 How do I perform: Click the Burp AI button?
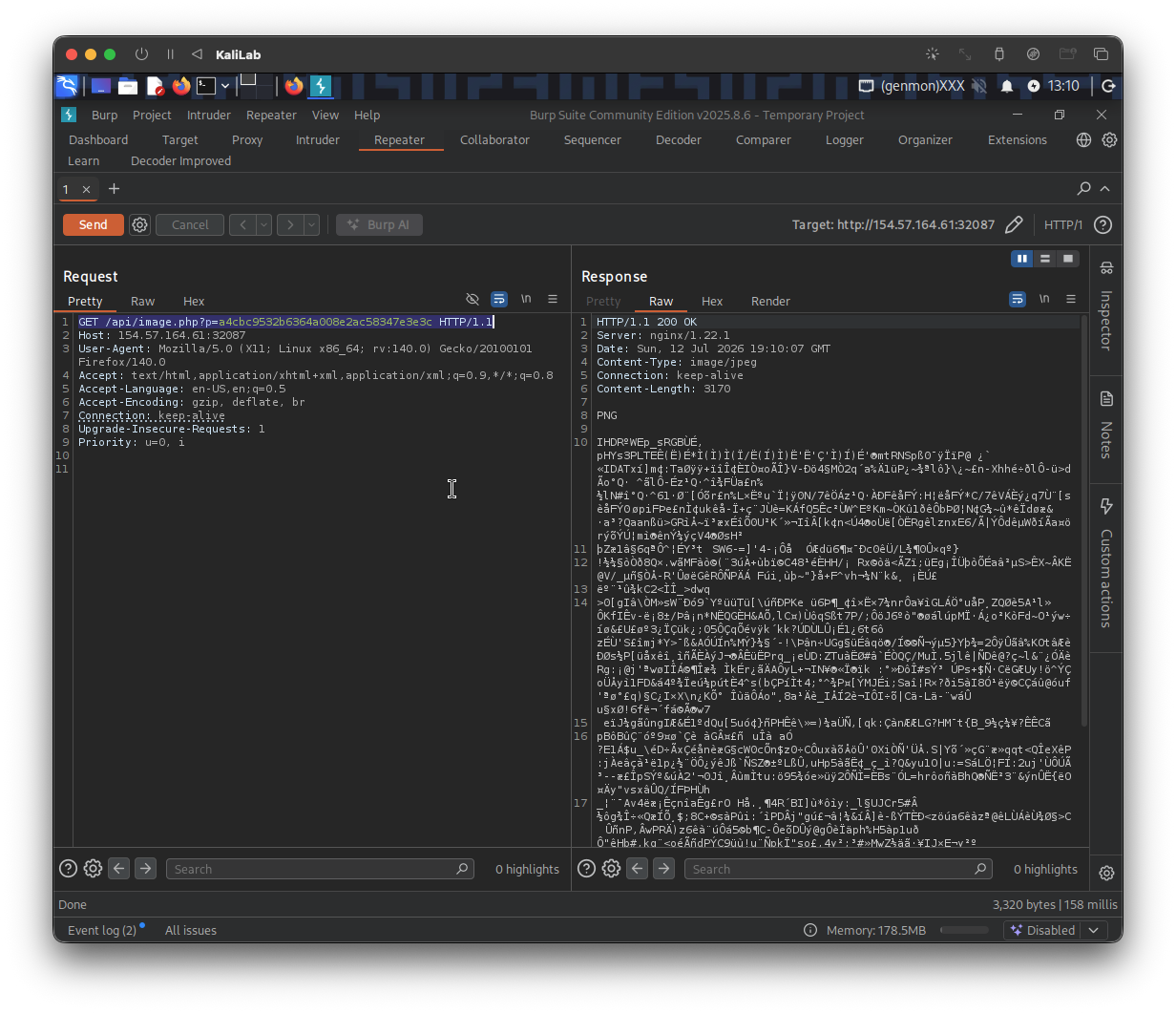380,225
